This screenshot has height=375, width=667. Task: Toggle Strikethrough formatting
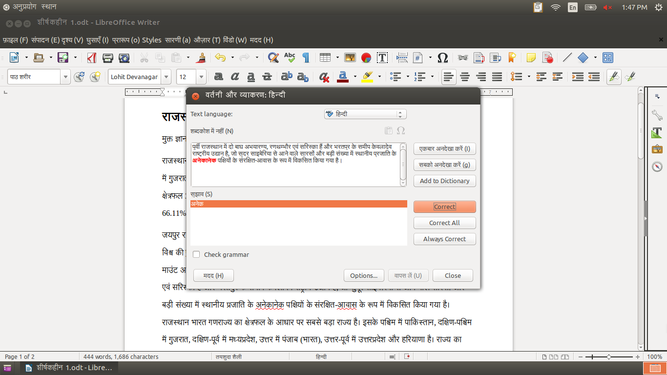pos(267,77)
